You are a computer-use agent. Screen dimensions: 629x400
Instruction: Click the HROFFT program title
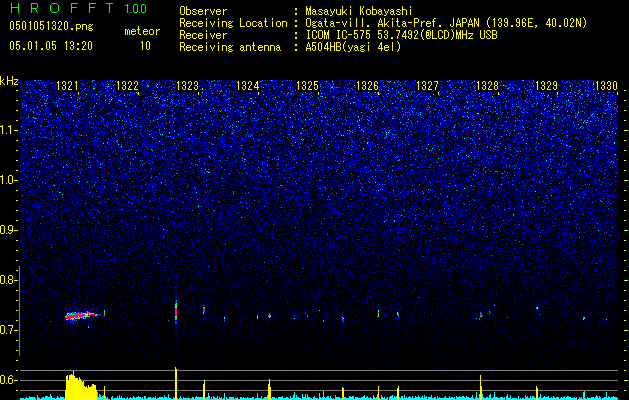pyautogui.click(x=61, y=8)
